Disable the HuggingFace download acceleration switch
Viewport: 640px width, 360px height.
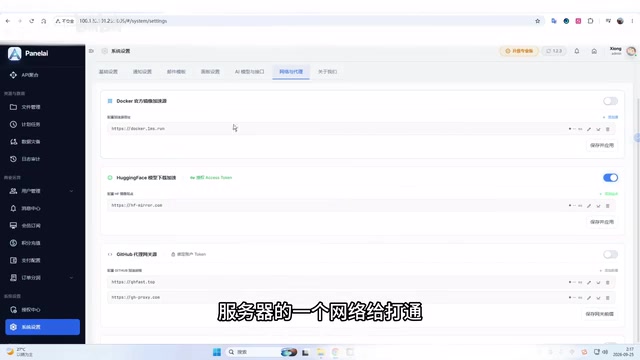click(610, 178)
